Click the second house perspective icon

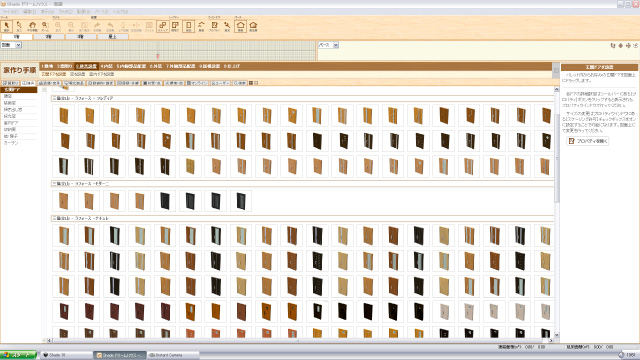pyautogui.click(x=253, y=26)
